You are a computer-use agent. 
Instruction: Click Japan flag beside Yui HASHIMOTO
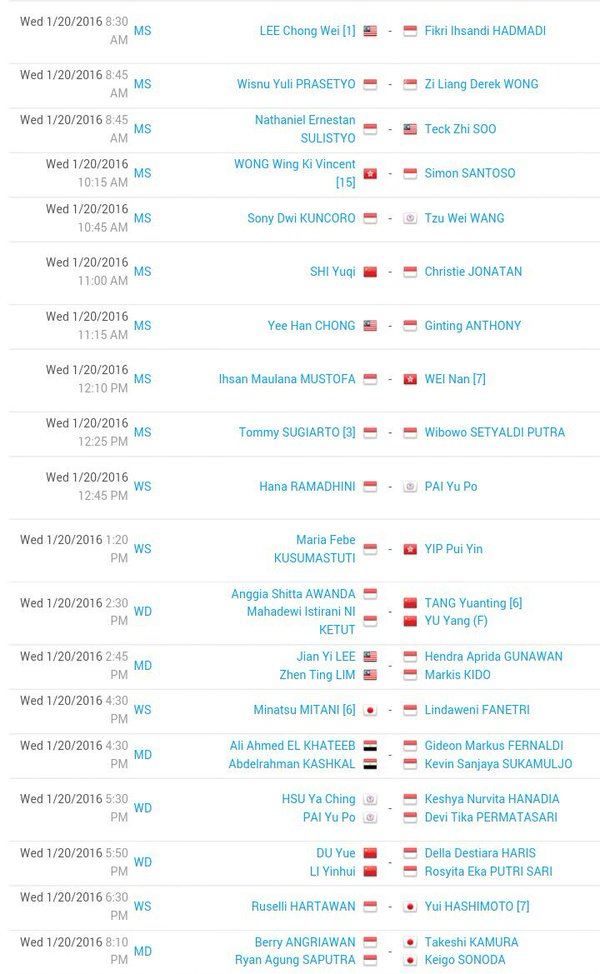tap(410, 906)
